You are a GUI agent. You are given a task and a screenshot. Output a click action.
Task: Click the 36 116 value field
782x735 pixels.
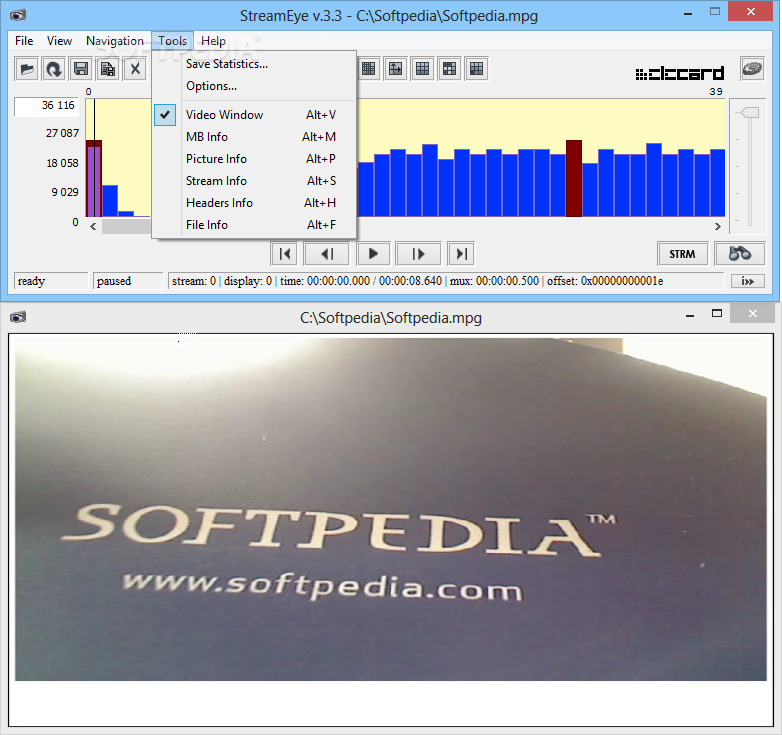[46, 106]
